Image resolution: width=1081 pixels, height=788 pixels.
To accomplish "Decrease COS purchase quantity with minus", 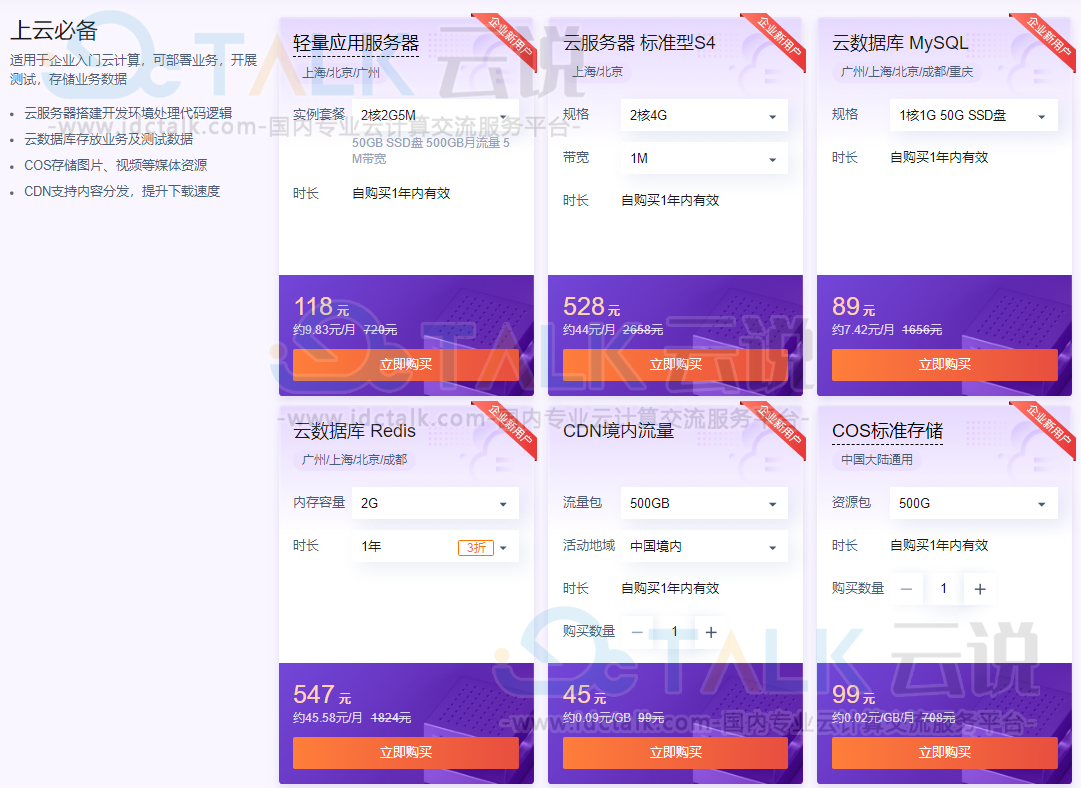I will coord(907,589).
